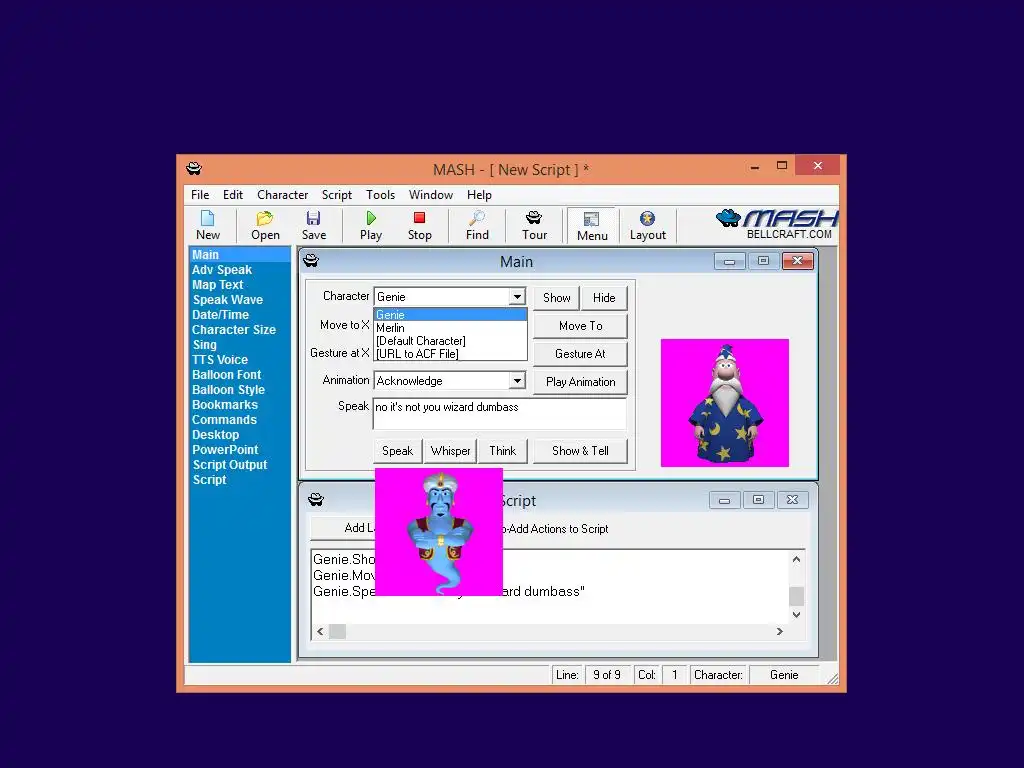Click the Auto-Add Actions to Script button
The height and width of the screenshot is (768, 1024).
click(556, 529)
